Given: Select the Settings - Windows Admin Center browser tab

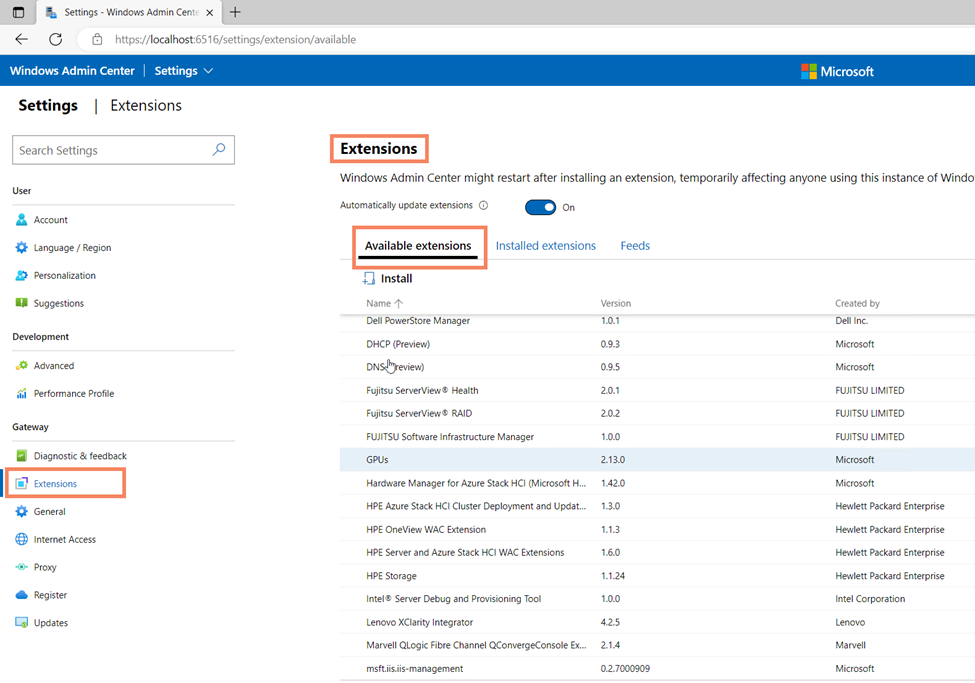Looking at the screenshot, I should click(131, 12).
